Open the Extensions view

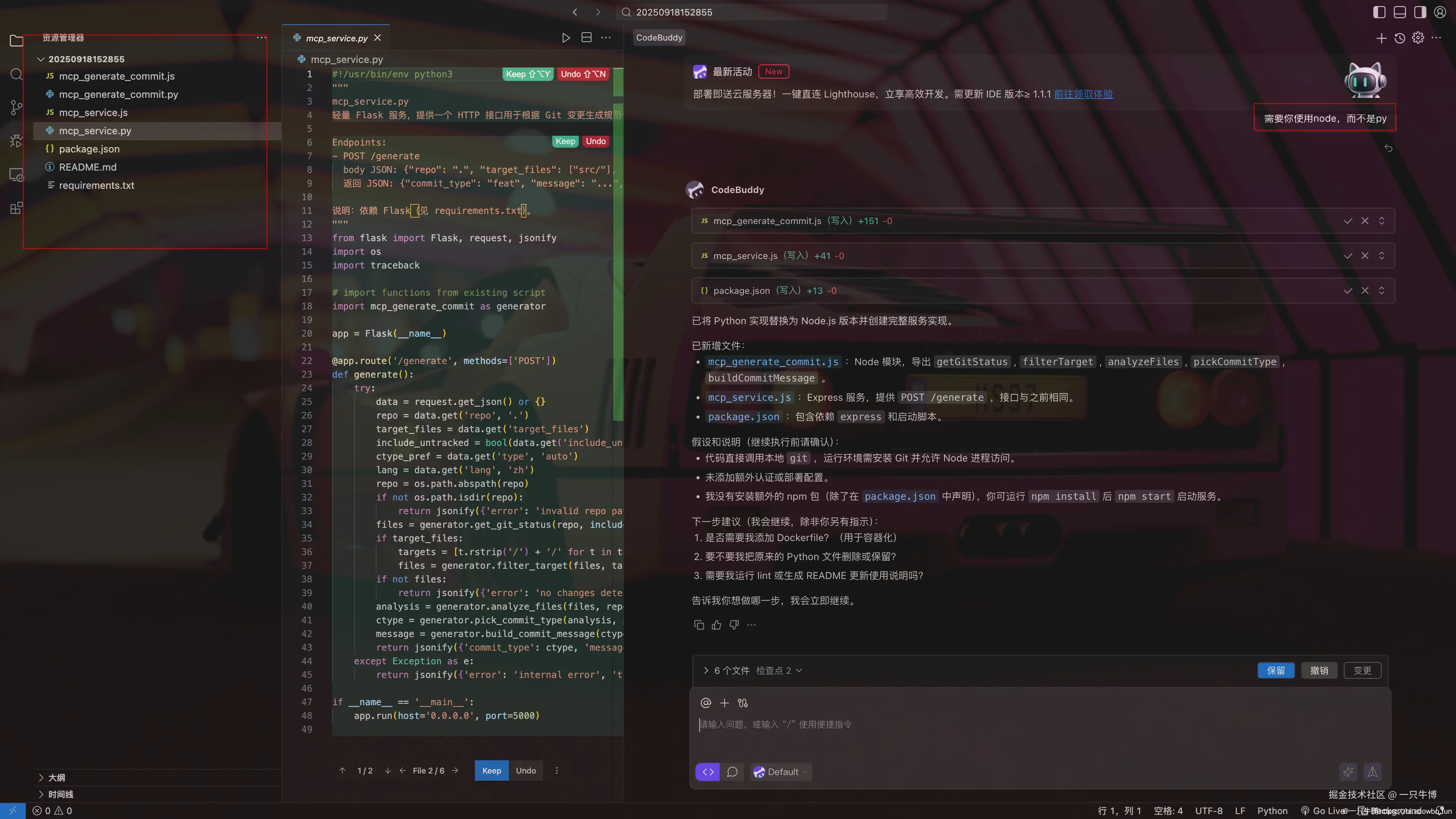pos(16,208)
